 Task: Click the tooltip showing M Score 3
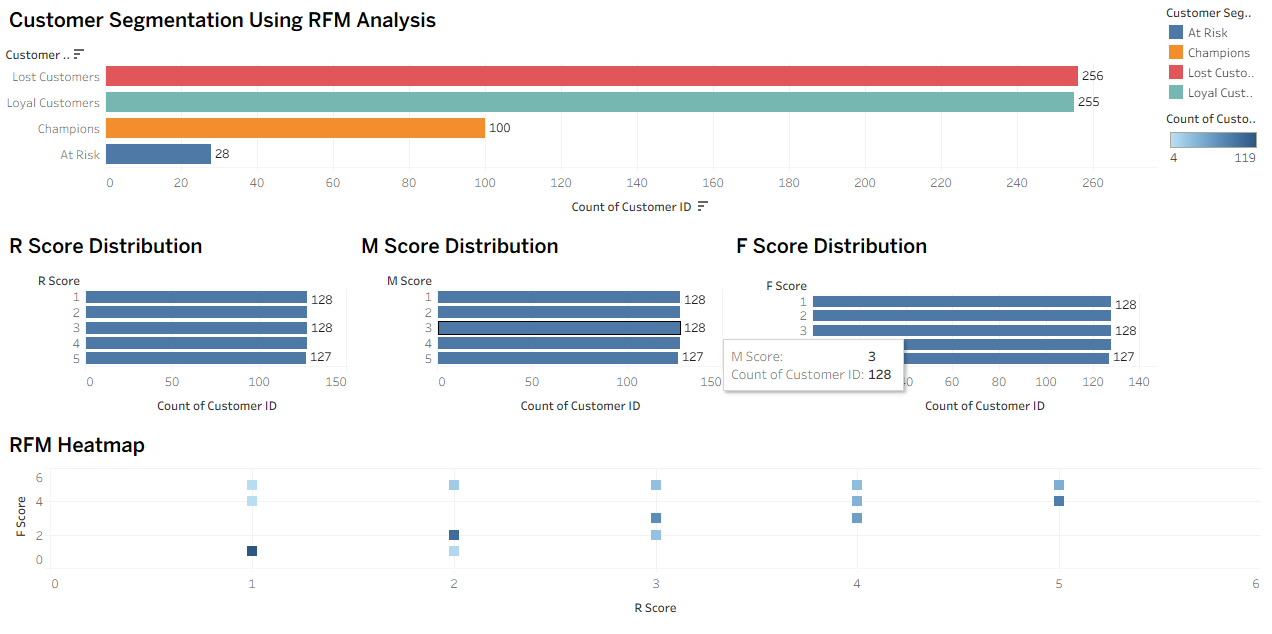pos(813,365)
